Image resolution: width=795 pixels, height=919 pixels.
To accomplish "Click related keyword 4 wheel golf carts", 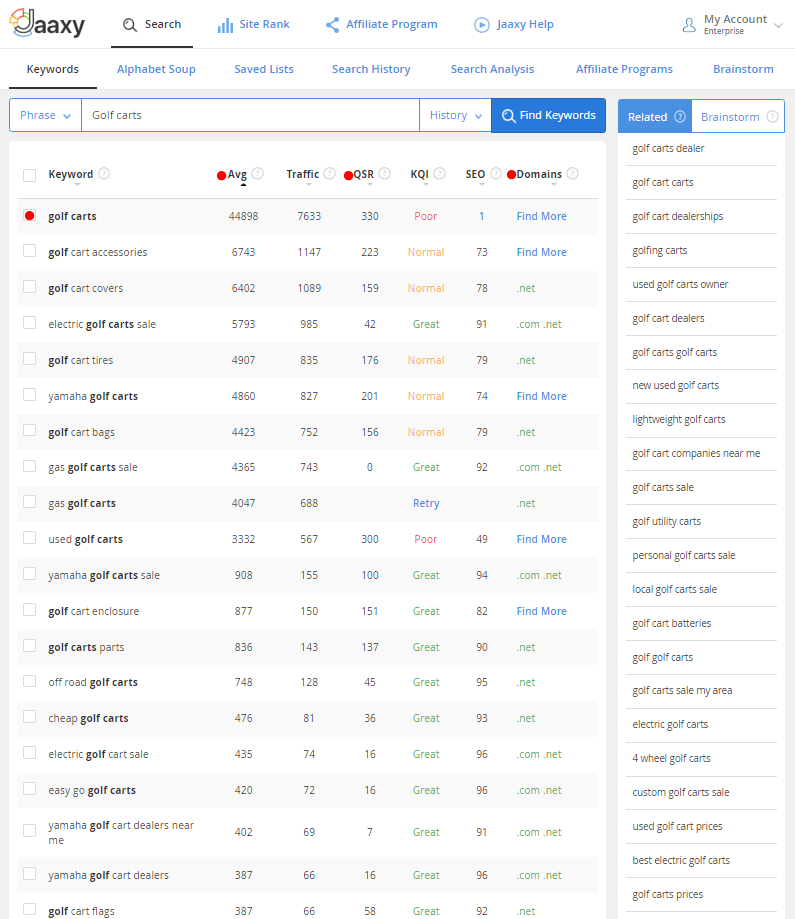I will 671,758.
